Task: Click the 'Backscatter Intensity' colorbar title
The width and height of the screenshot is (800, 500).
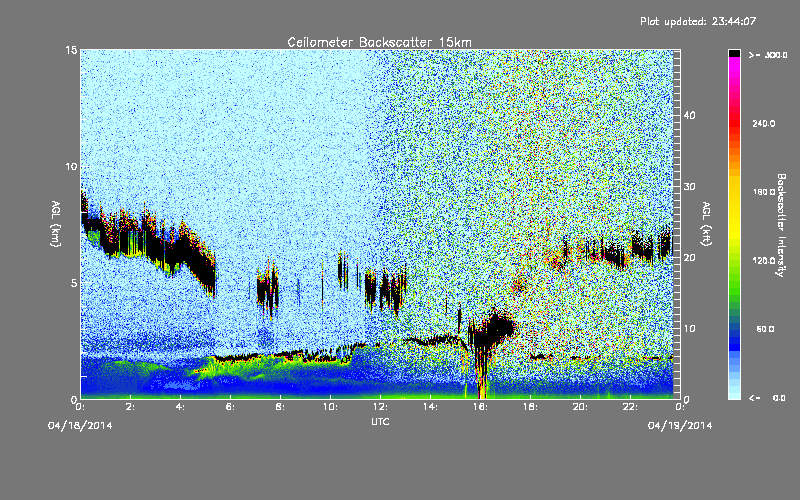Action: (x=781, y=225)
